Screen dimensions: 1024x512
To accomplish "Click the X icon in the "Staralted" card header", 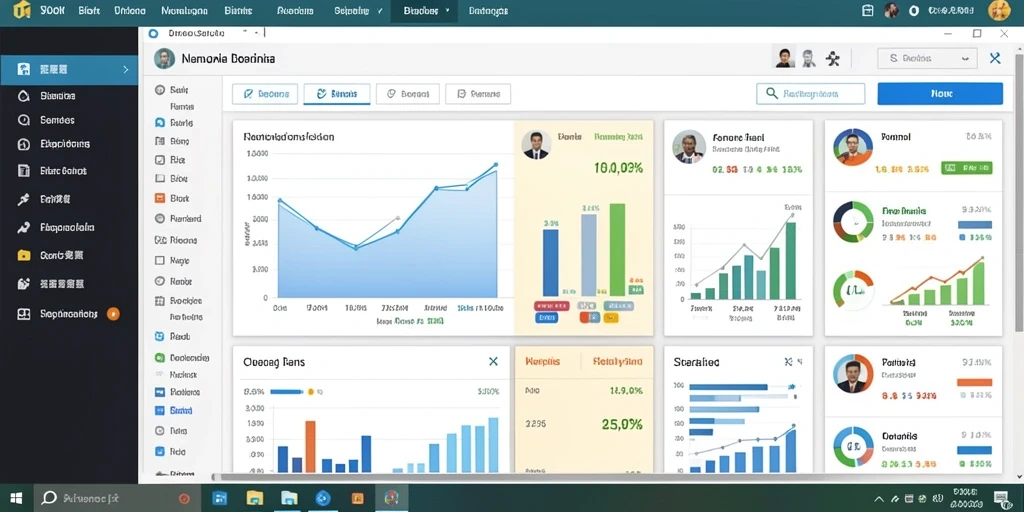I will 789,362.
